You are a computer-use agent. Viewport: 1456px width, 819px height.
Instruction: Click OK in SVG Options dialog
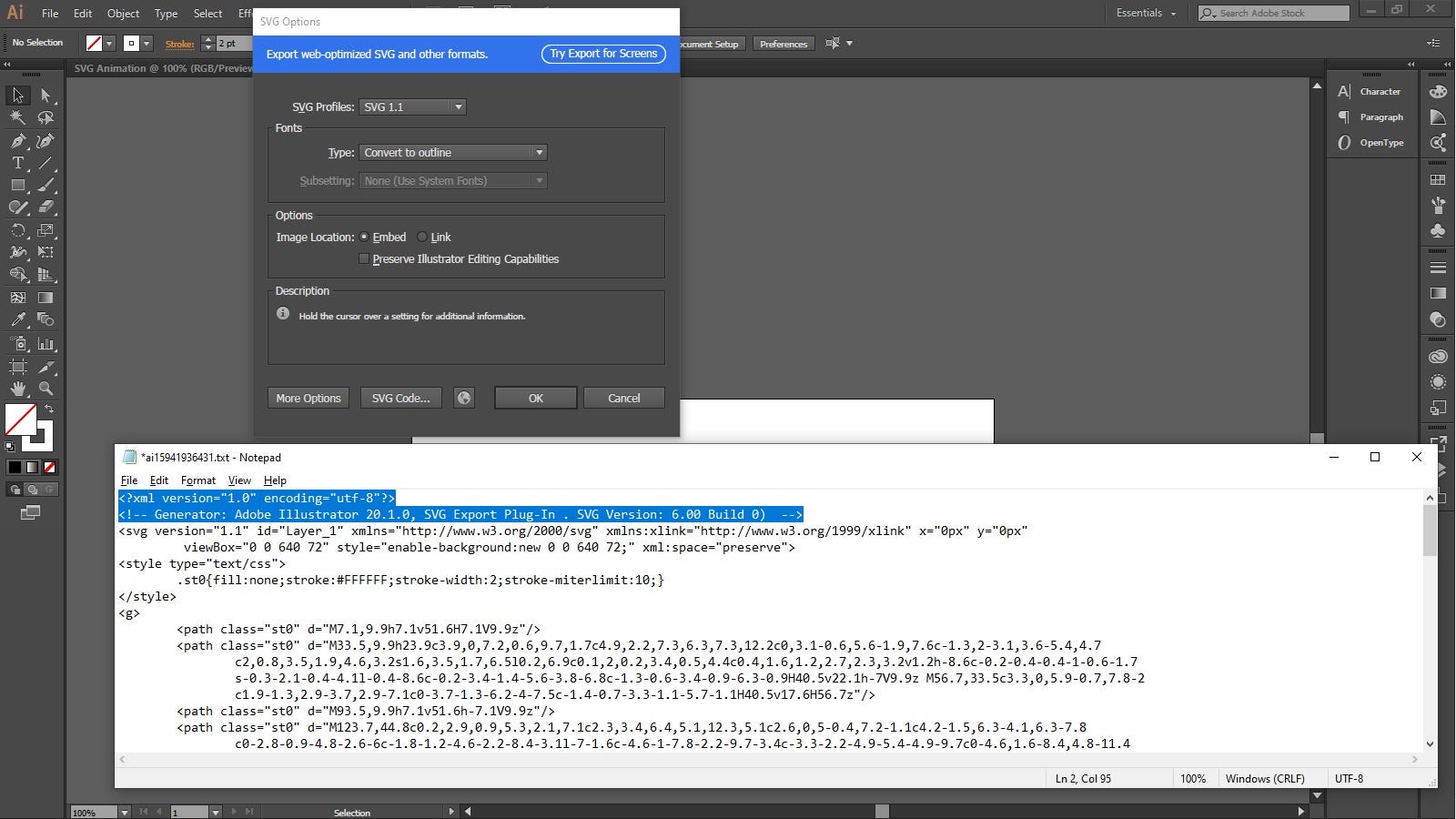[x=535, y=398]
